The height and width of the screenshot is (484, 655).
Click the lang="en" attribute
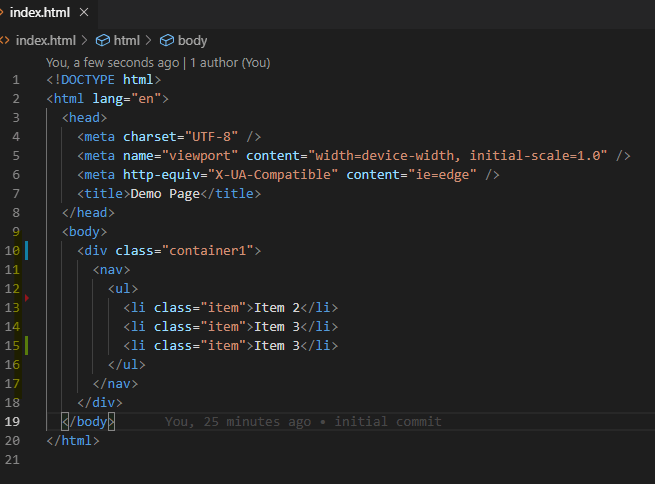pyautogui.click(x=127, y=99)
